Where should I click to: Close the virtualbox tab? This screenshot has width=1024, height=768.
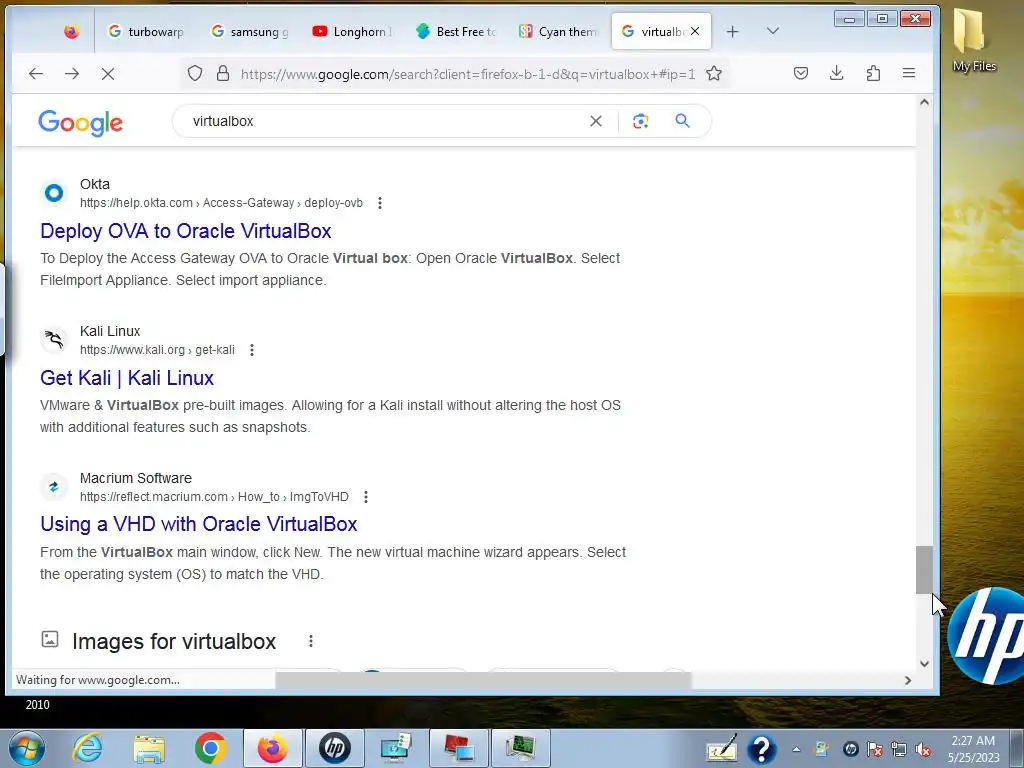pyautogui.click(x=695, y=31)
